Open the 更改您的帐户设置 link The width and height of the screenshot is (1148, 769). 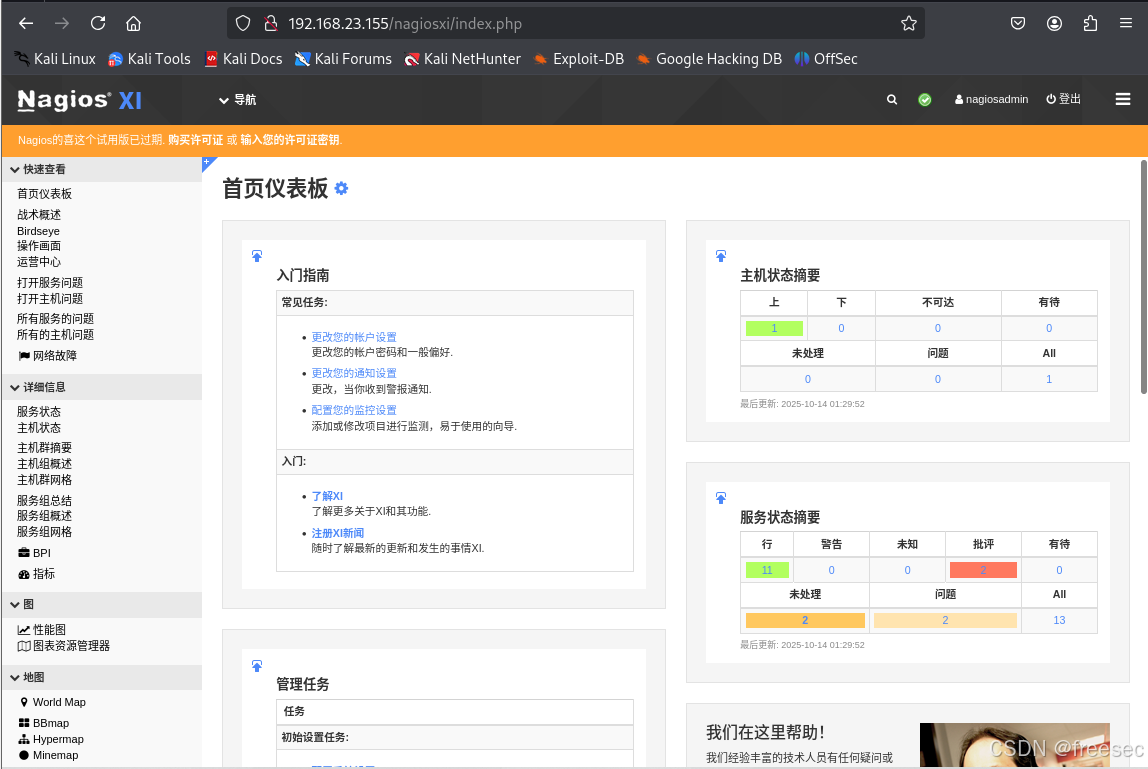(x=354, y=337)
